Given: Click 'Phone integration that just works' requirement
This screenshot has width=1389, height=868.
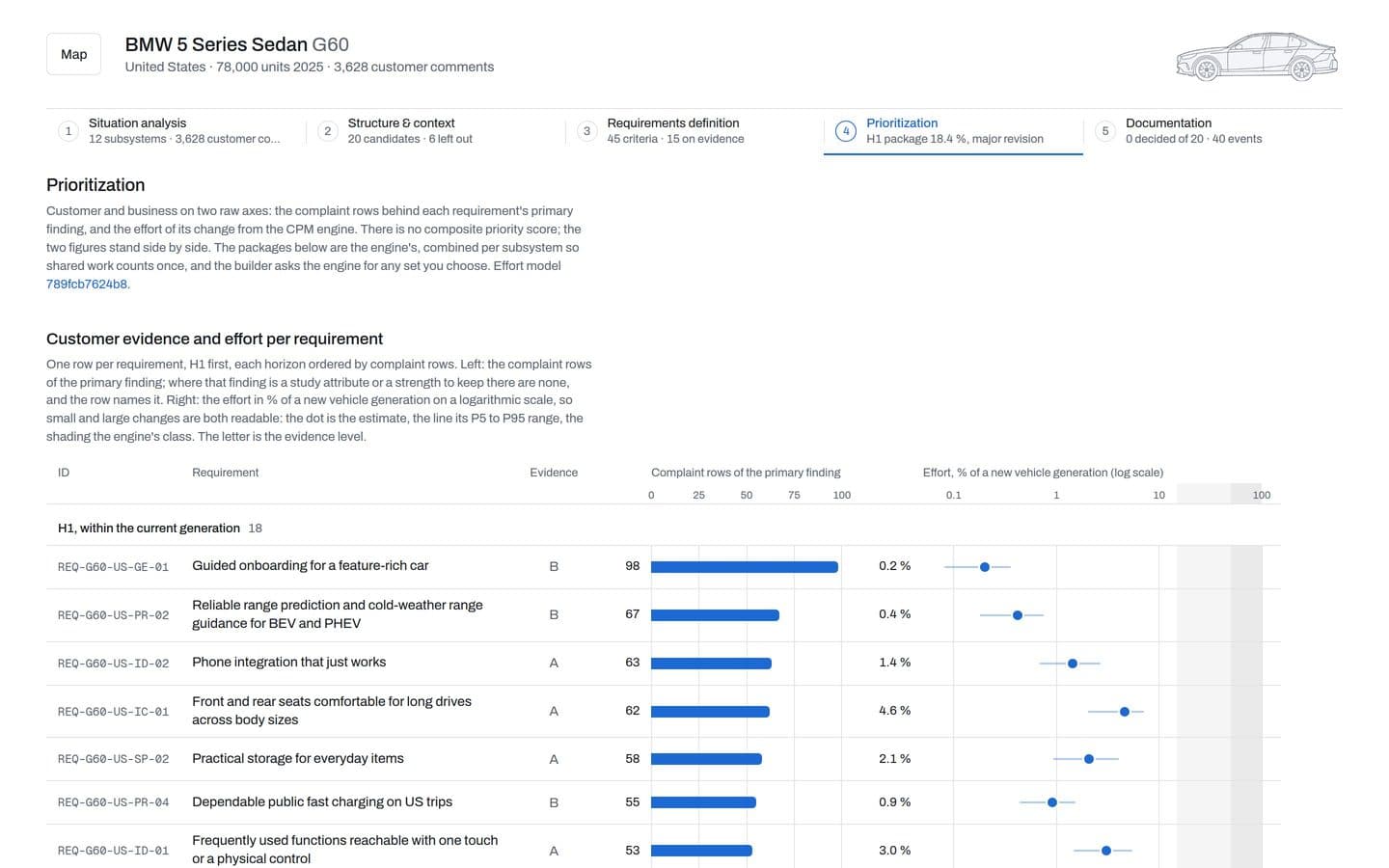Looking at the screenshot, I should [x=288, y=663].
